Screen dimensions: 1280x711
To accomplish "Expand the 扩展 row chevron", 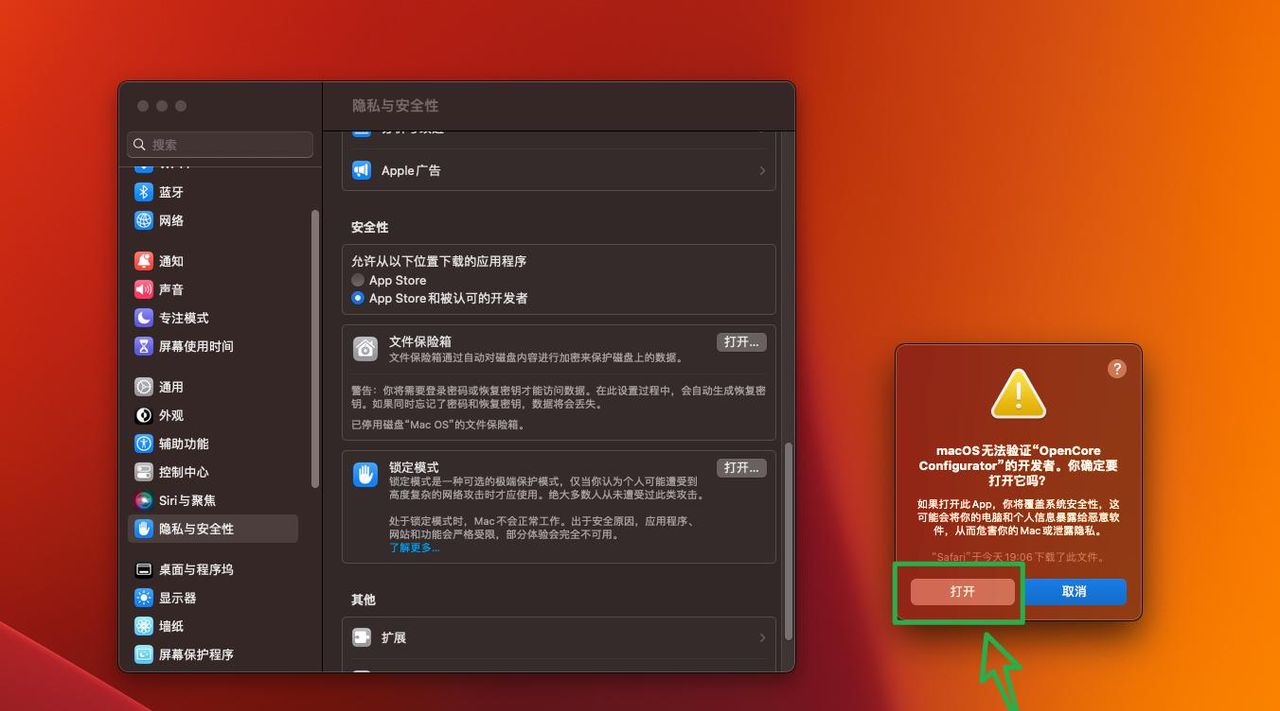I will (762, 637).
